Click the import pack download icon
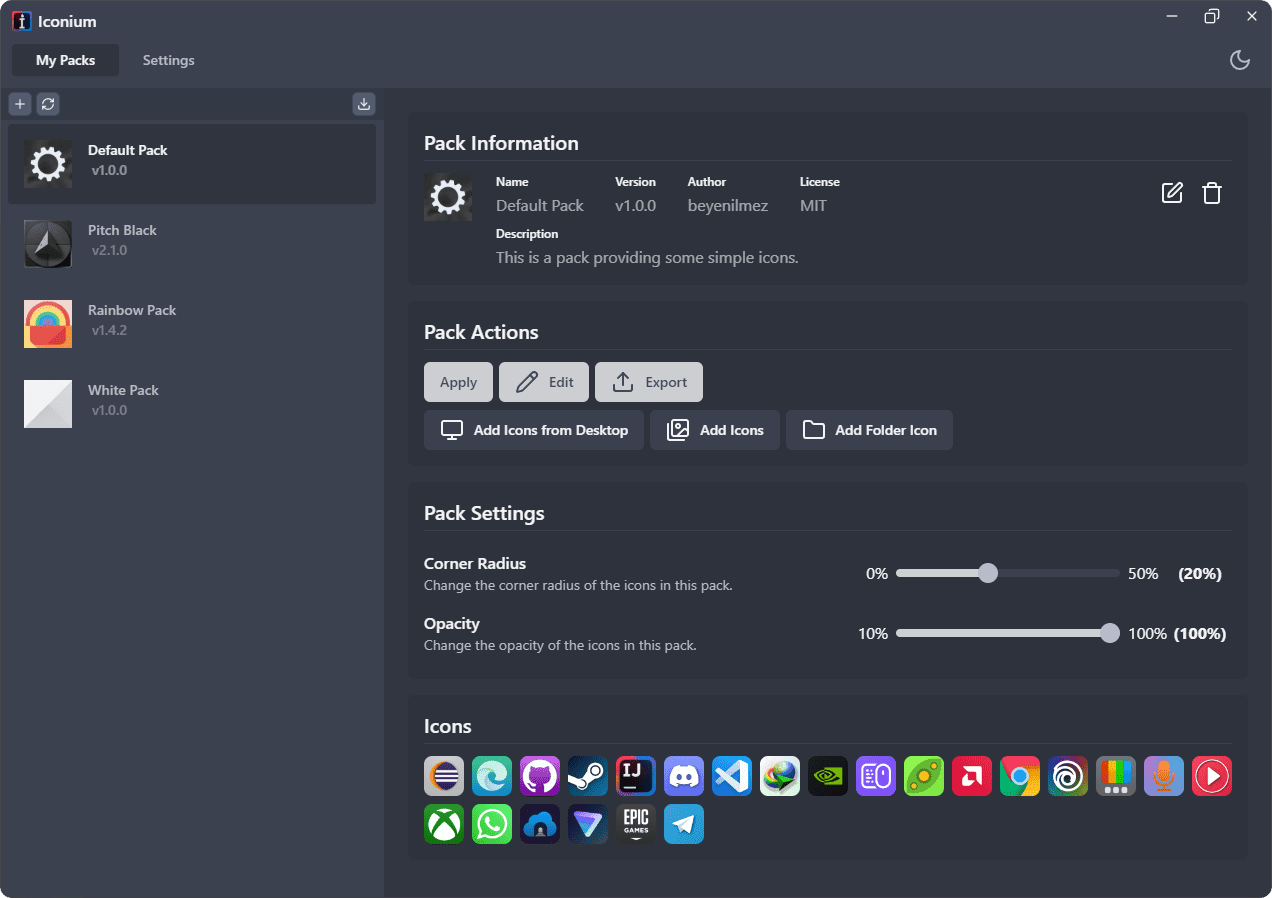 tap(364, 104)
